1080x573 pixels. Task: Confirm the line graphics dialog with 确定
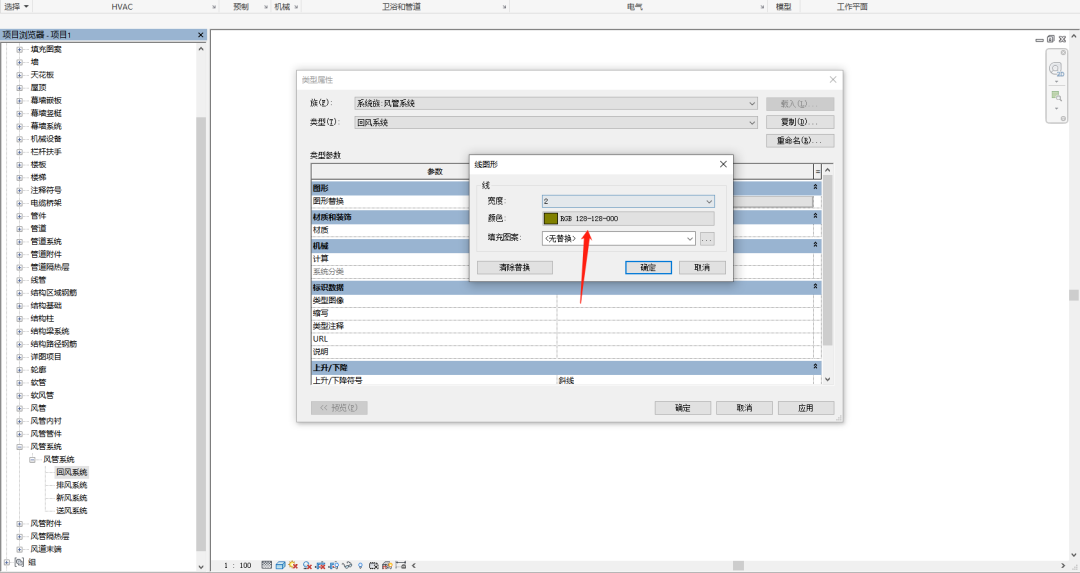coord(648,268)
